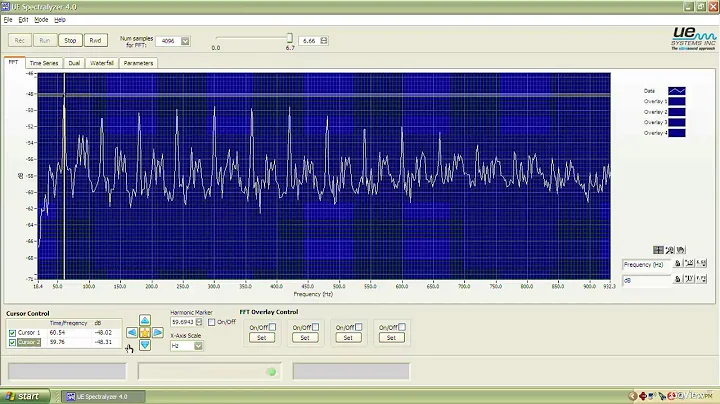Switch to the Time Series tab
The image size is (720, 404).
(x=44, y=63)
